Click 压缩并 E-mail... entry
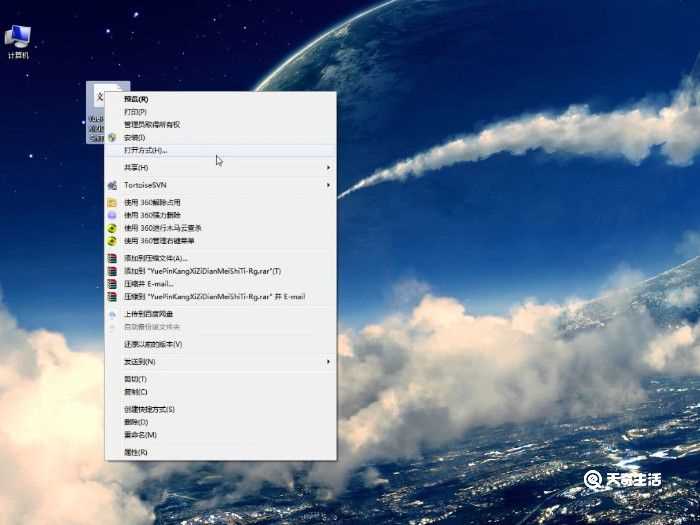The width and height of the screenshot is (700, 525). click(x=221, y=284)
